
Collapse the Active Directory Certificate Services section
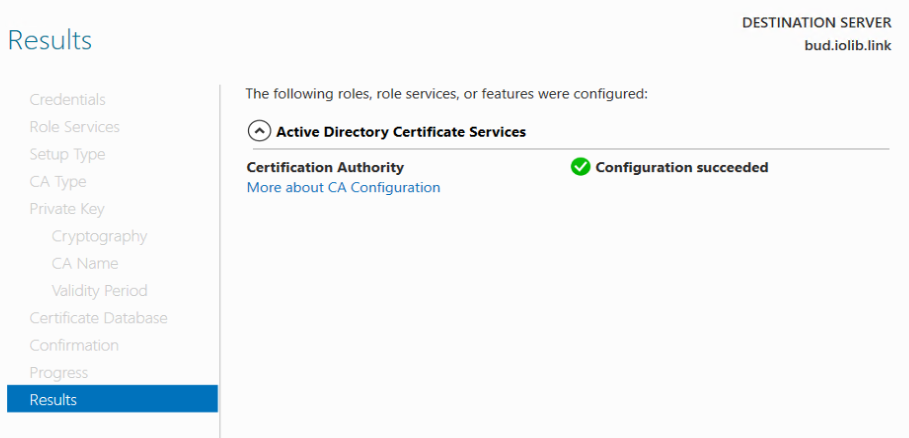[x=259, y=132]
